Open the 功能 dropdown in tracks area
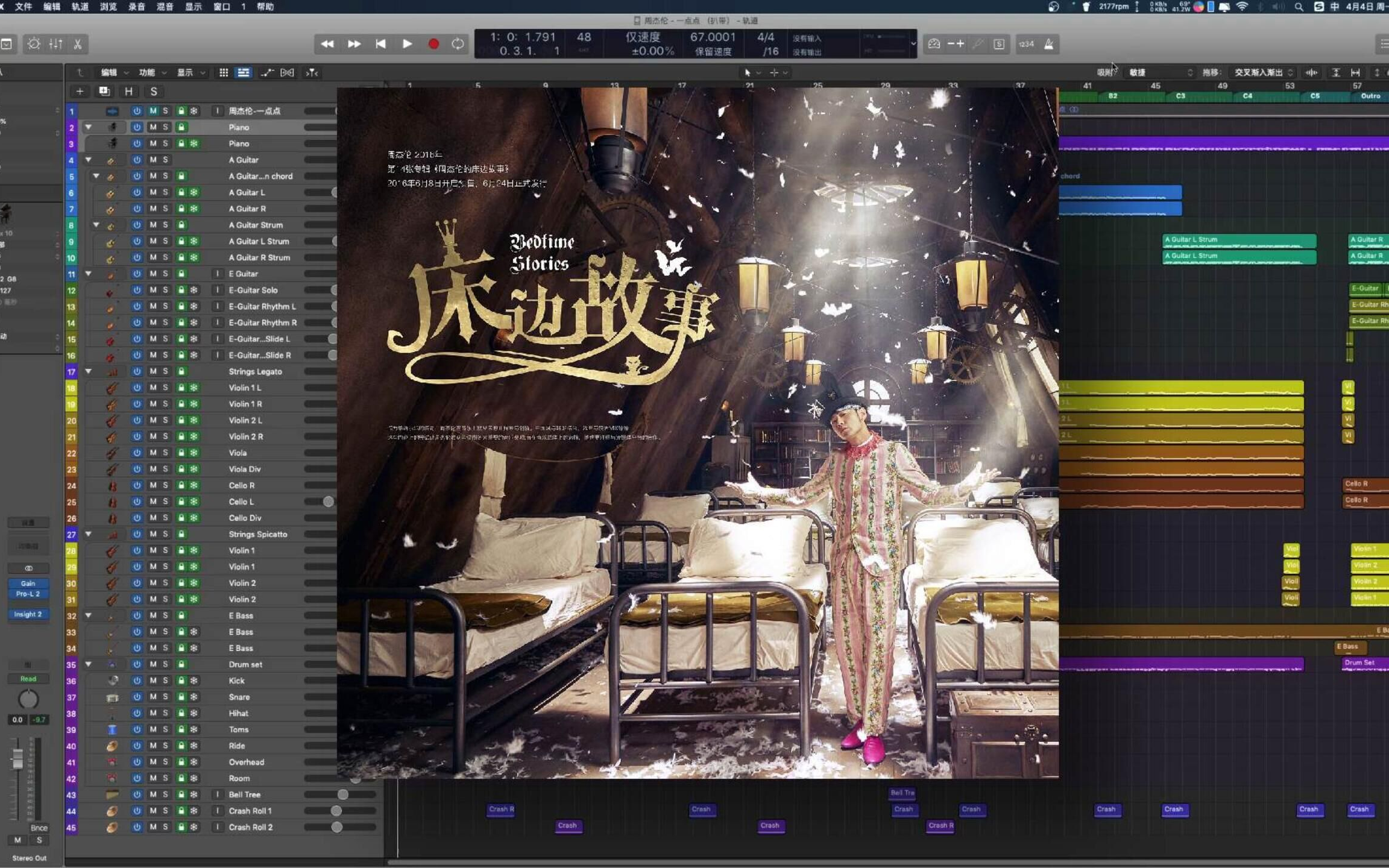This screenshot has height=868, width=1389. click(153, 72)
